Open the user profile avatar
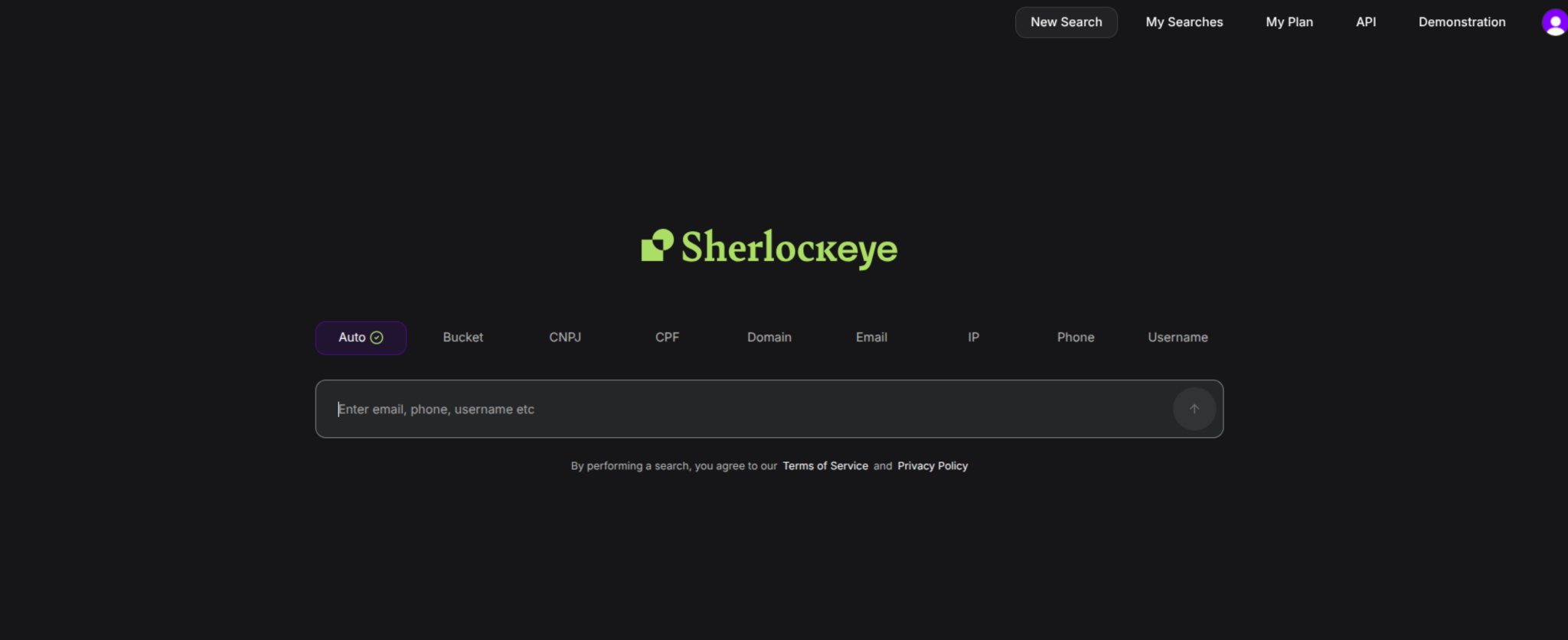Screen dimensions: 1568x640 [x=1554, y=22]
